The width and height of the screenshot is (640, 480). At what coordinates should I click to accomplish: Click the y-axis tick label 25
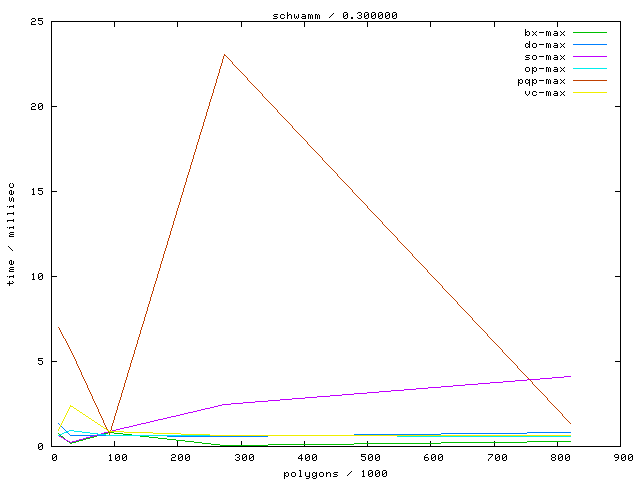tap(36, 22)
